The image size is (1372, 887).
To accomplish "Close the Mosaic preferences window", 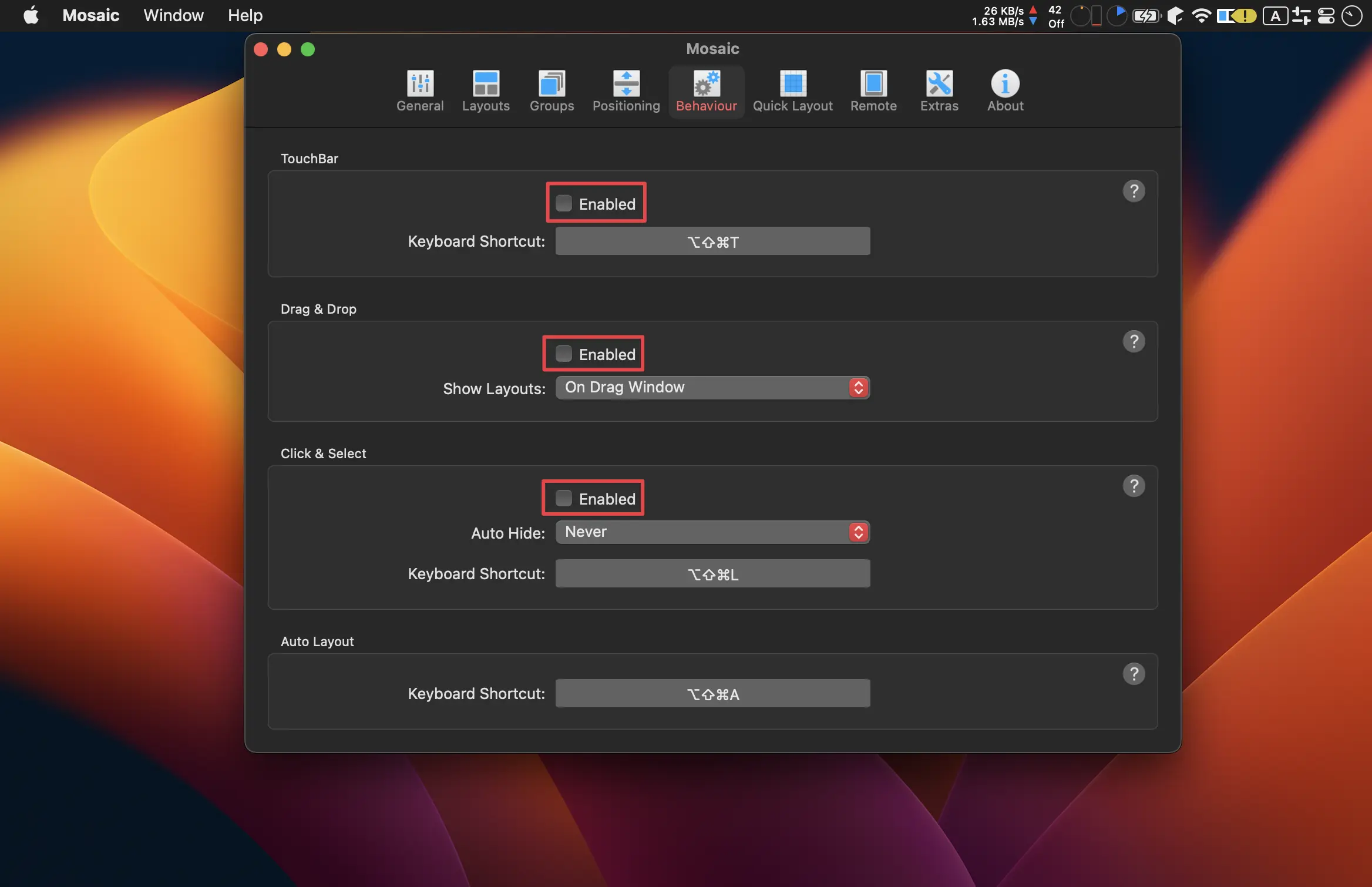I will (x=261, y=49).
